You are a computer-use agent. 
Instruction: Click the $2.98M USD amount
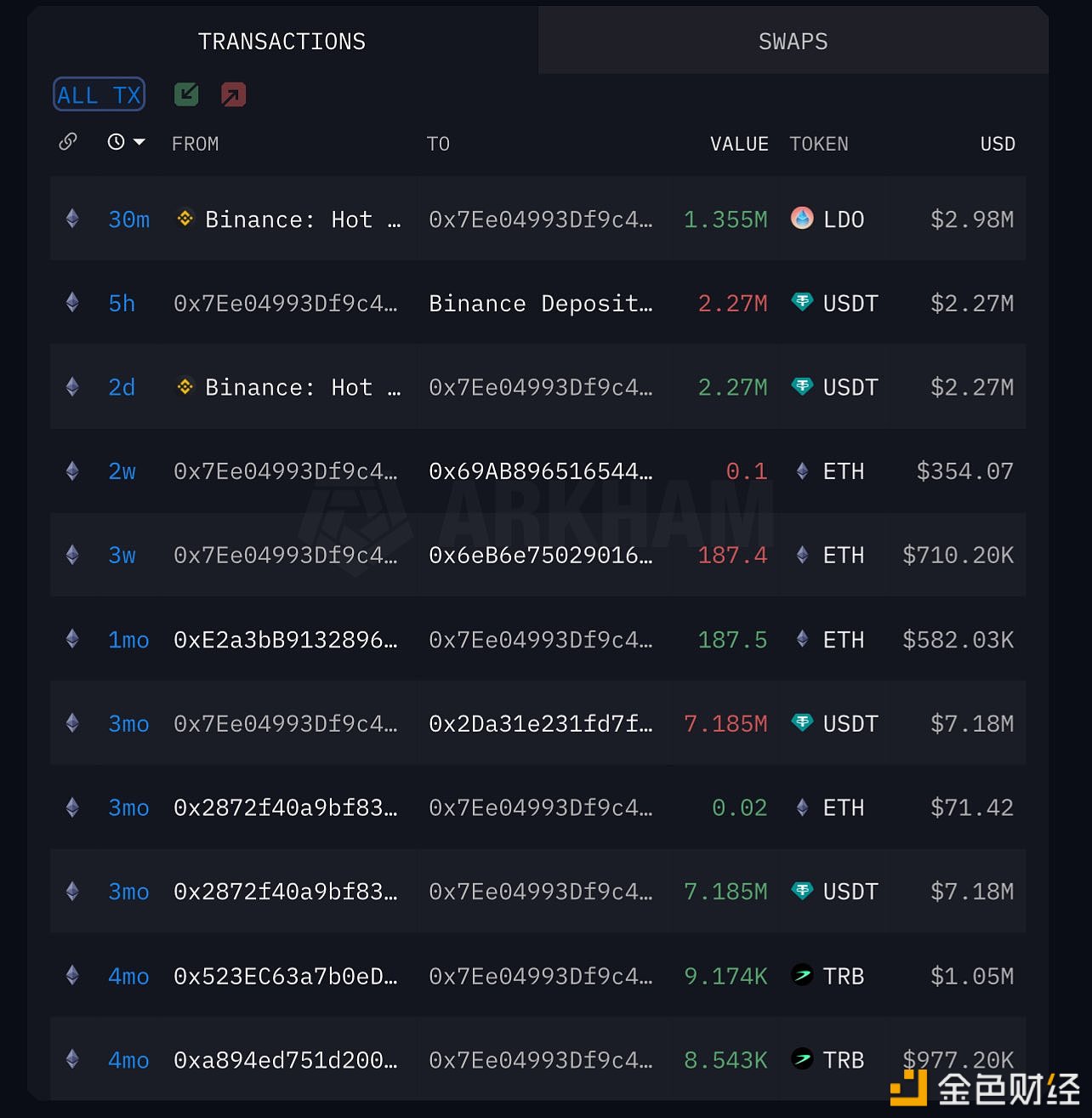972,220
